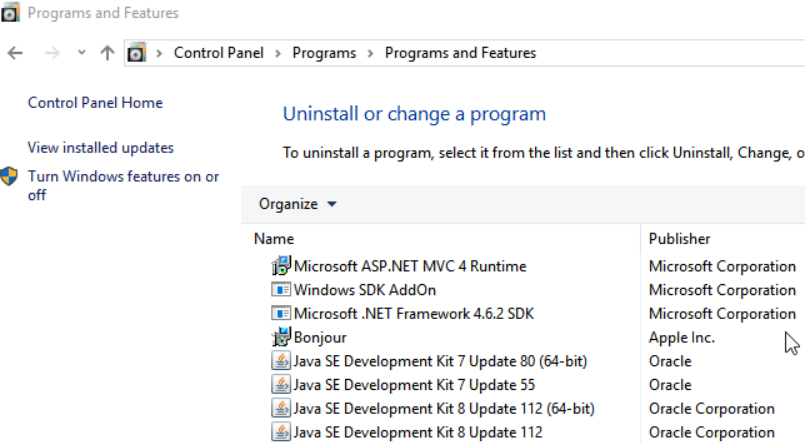
Task: Click the shield icon beside Windows features
Action: pos(9,177)
